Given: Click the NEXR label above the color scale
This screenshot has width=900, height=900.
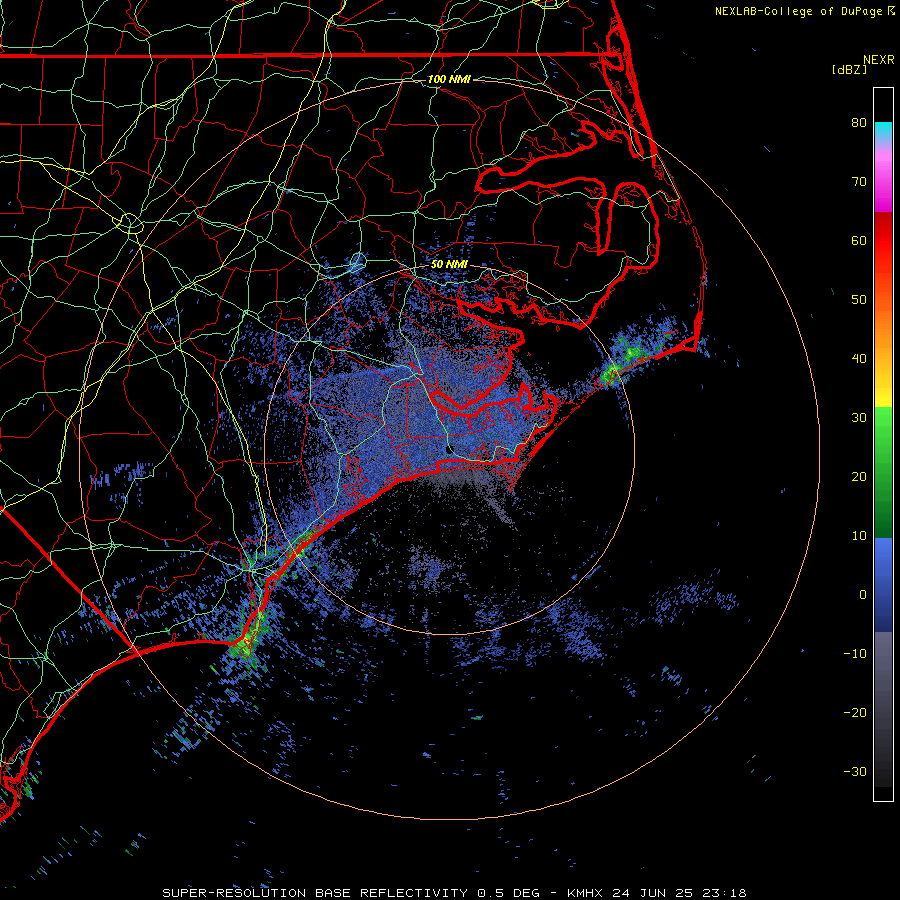Looking at the screenshot, I should pyautogui.click(x=879, y=60).
